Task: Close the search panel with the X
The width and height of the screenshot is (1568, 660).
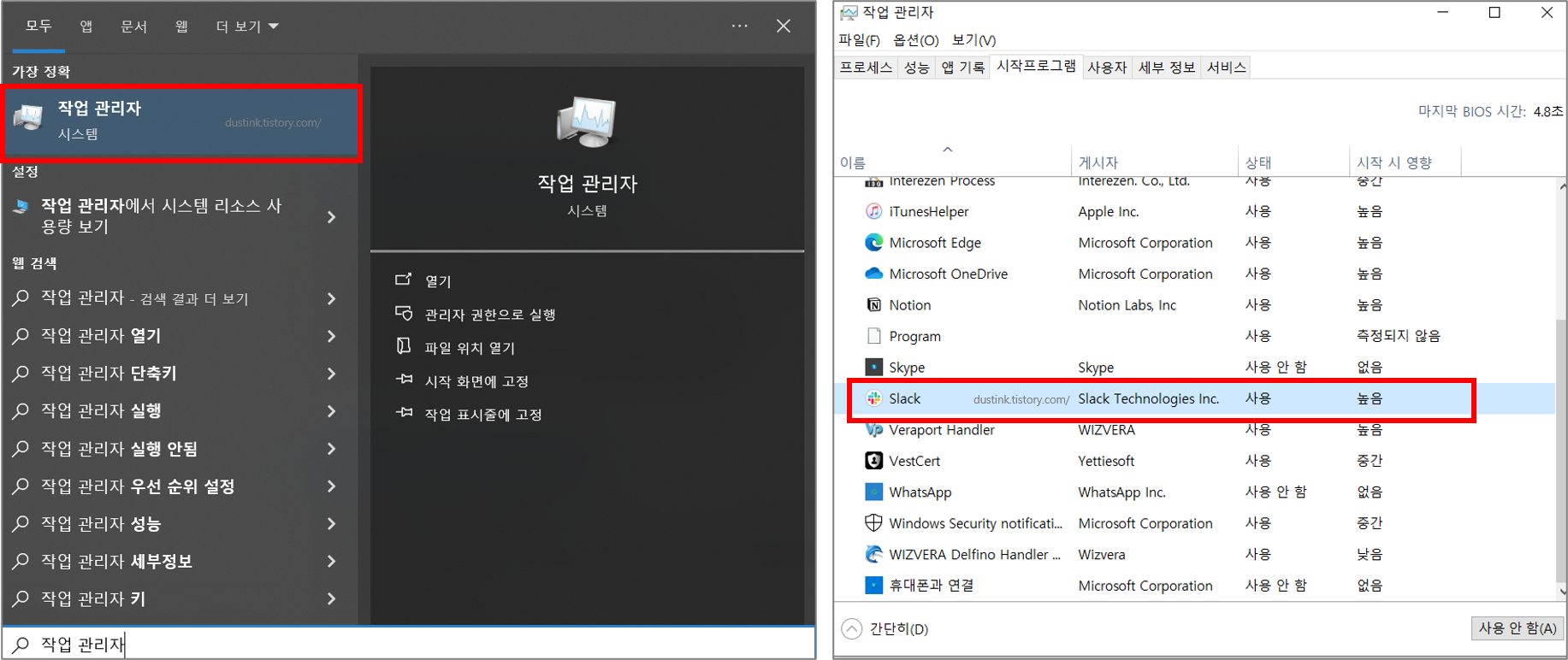Action: [784, 27]
